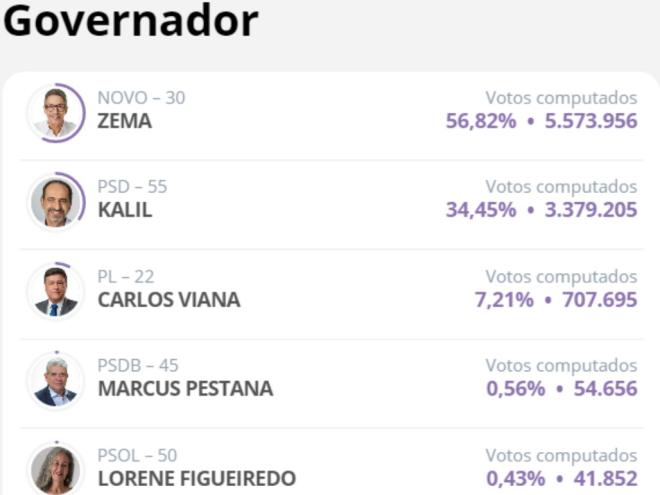Screen dimensions: 660x495
Task: Click the PSD – 55 party label
Action: 132,187
